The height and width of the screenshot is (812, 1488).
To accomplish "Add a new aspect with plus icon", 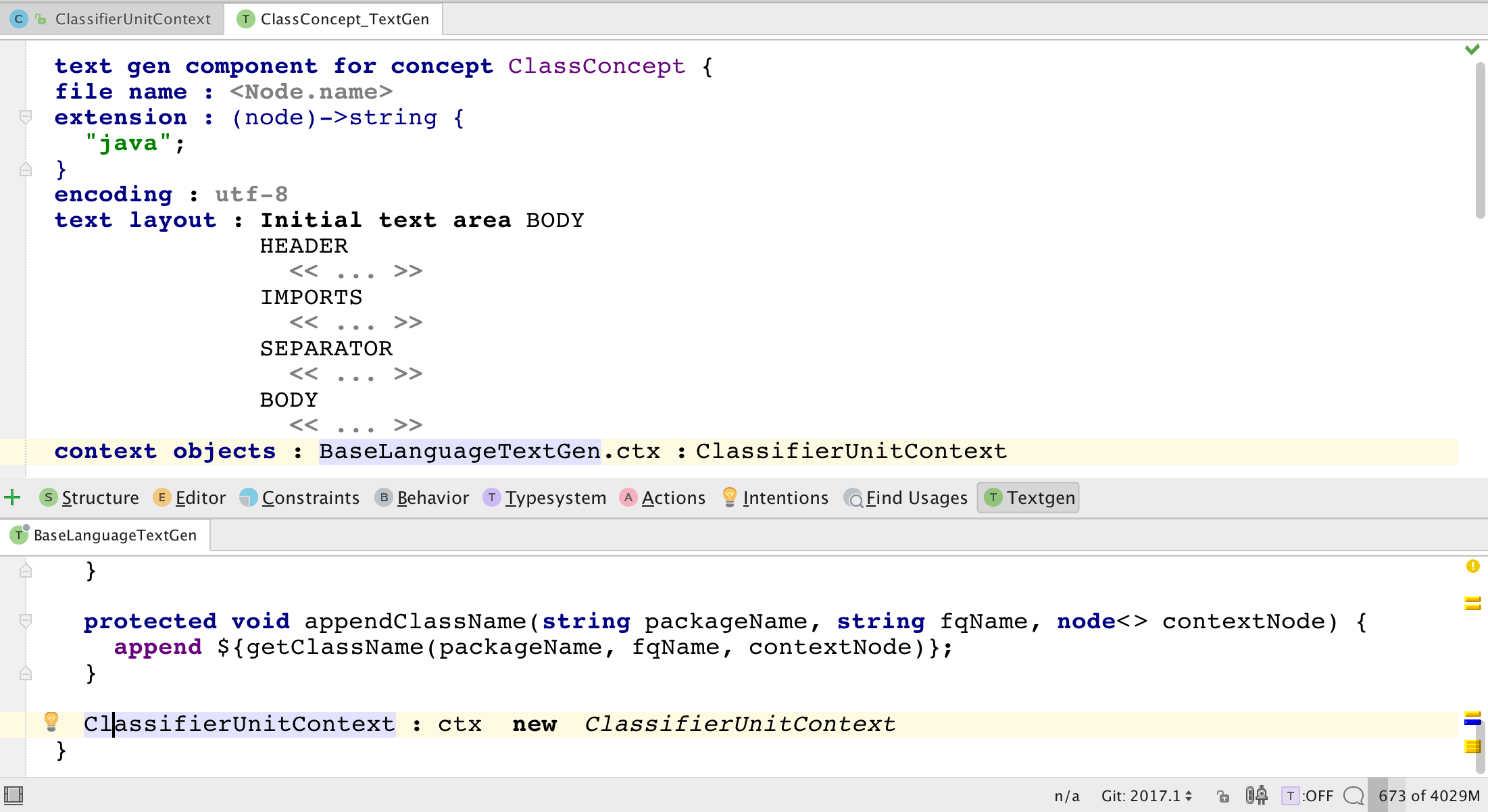I will pos(12,499).
